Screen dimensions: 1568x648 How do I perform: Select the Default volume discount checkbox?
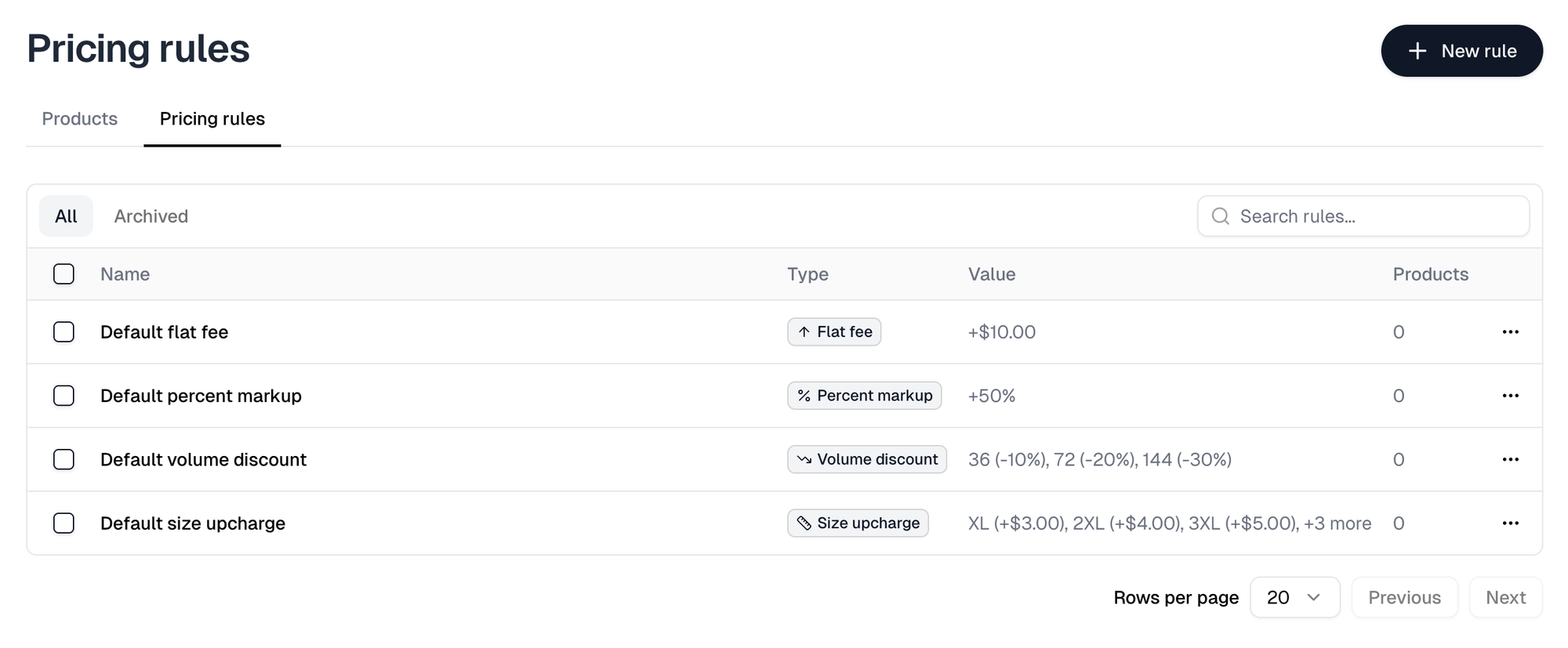point(64,459)
